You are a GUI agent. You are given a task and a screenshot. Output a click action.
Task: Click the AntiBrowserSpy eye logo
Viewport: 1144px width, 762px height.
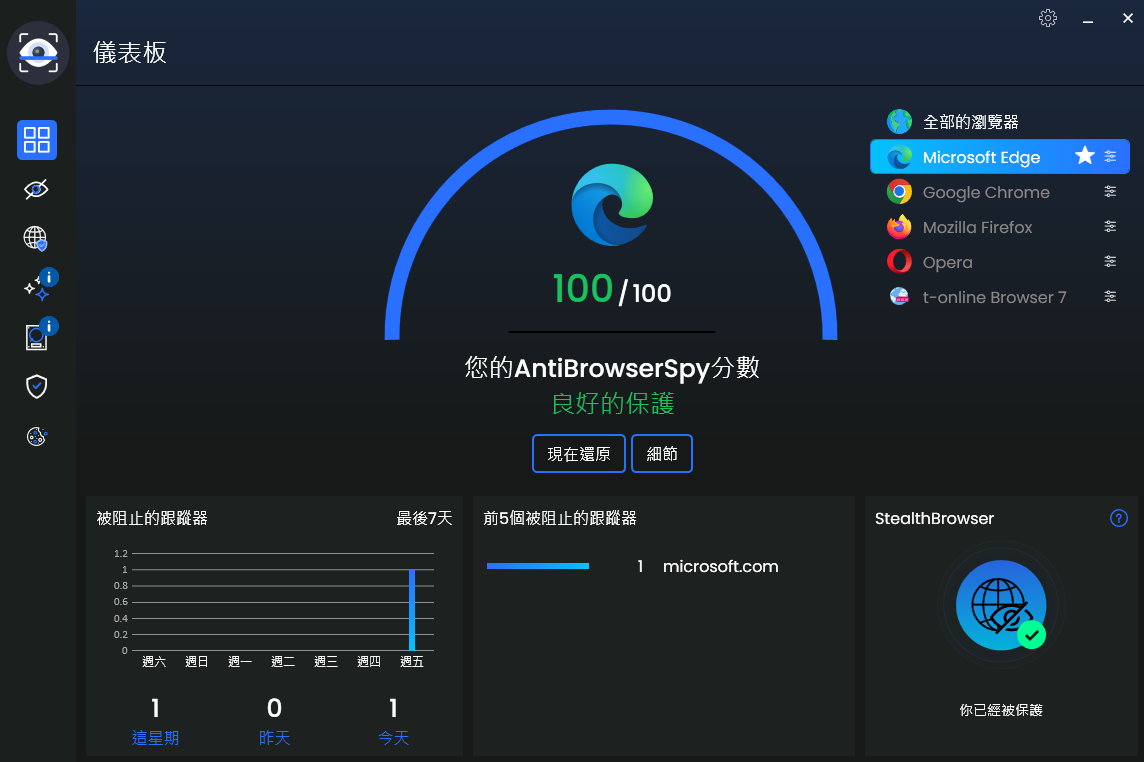click(x=38, y=53)
